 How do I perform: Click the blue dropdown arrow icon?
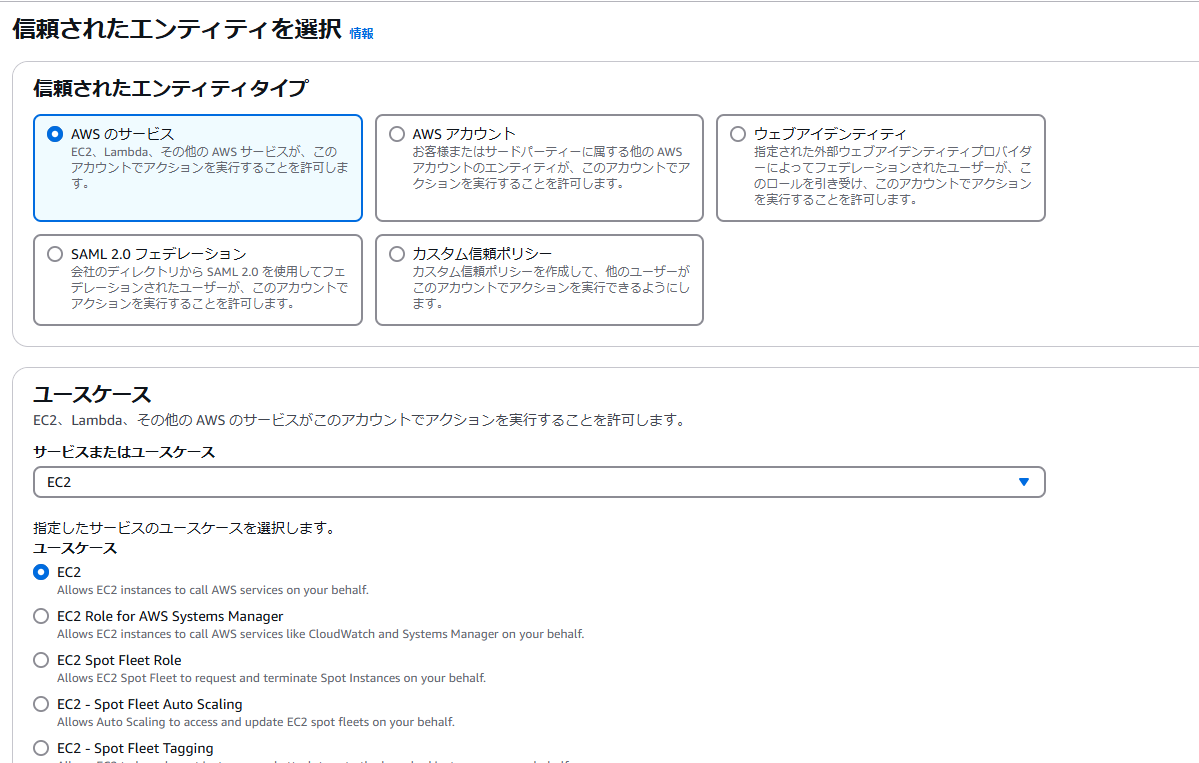pyautogui.click(x=1024, y=482)
